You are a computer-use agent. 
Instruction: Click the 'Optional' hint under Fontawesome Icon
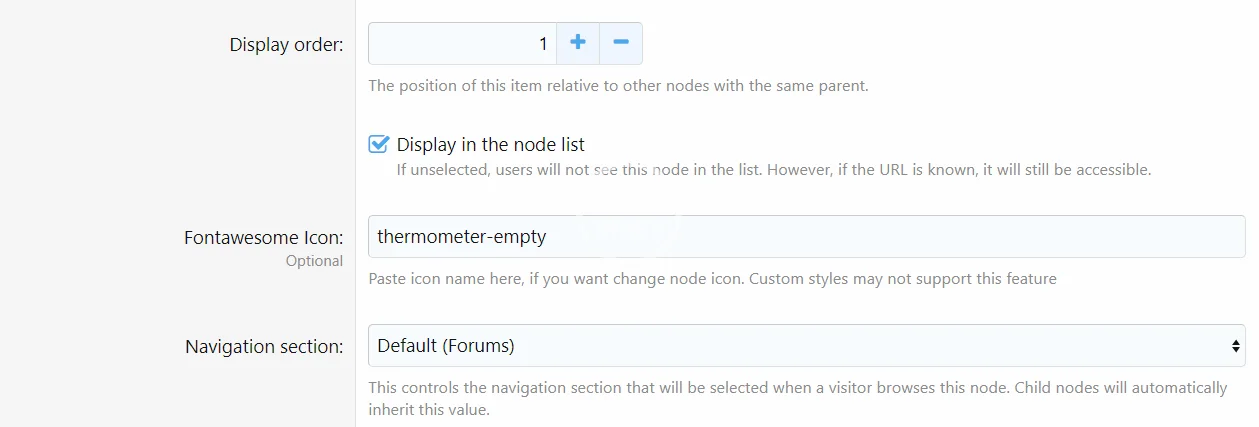tap(314, 261)
